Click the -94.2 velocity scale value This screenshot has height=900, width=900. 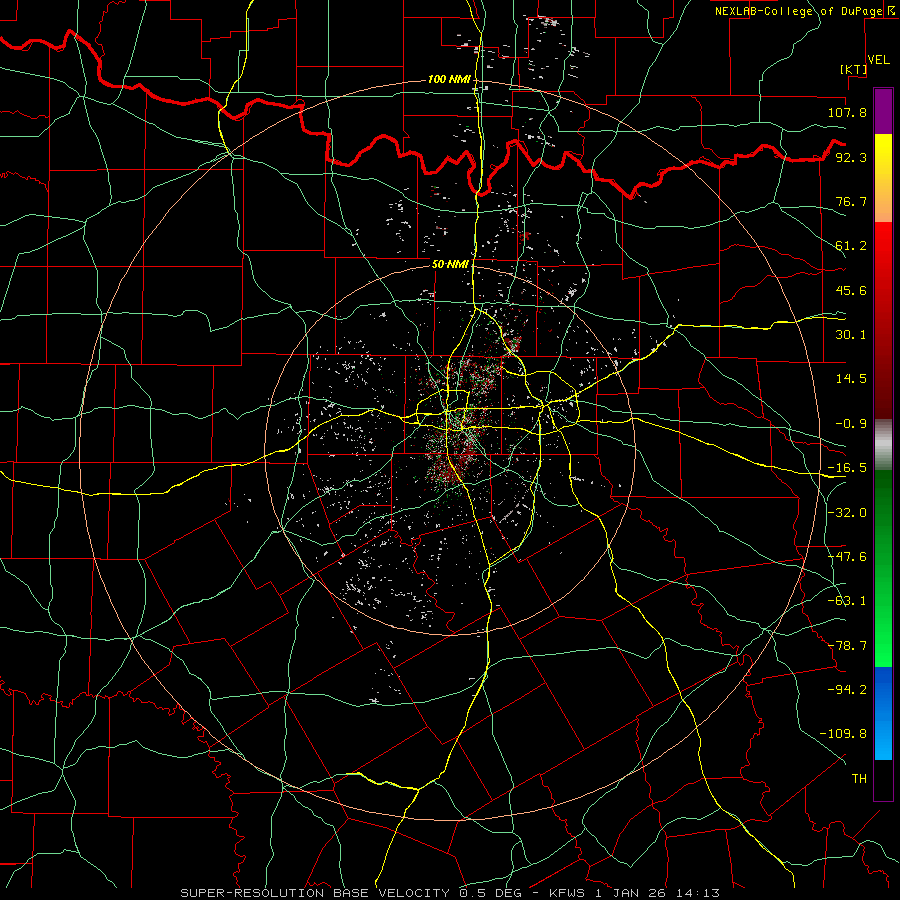(847, 690)
